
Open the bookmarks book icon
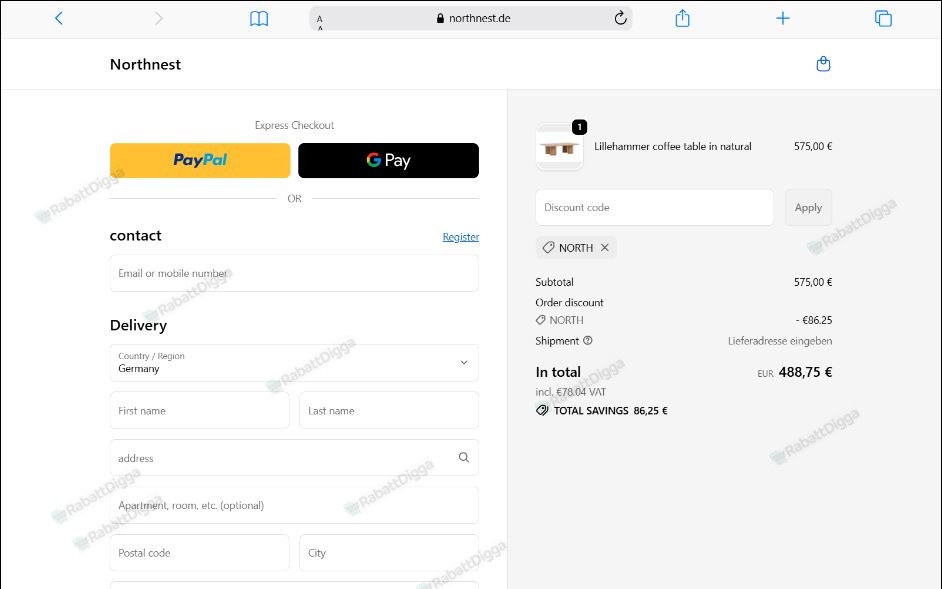[259, 19]
